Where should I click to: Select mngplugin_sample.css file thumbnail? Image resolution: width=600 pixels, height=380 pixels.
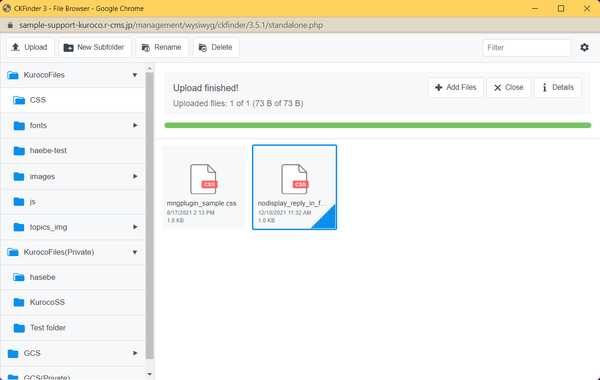point(203,187)
